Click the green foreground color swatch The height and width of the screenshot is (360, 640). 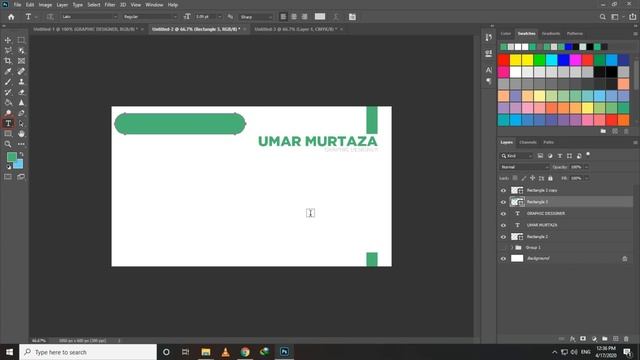click(11, 156)
